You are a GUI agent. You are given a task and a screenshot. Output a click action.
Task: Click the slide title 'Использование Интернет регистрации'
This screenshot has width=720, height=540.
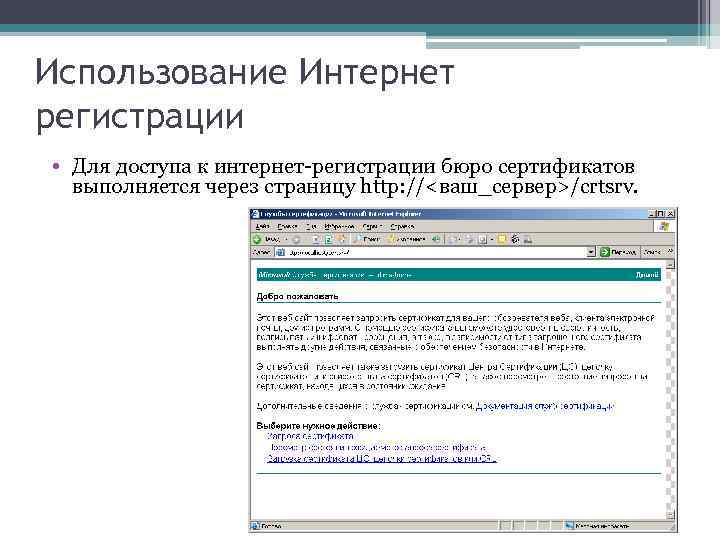(x=245, y=94)
